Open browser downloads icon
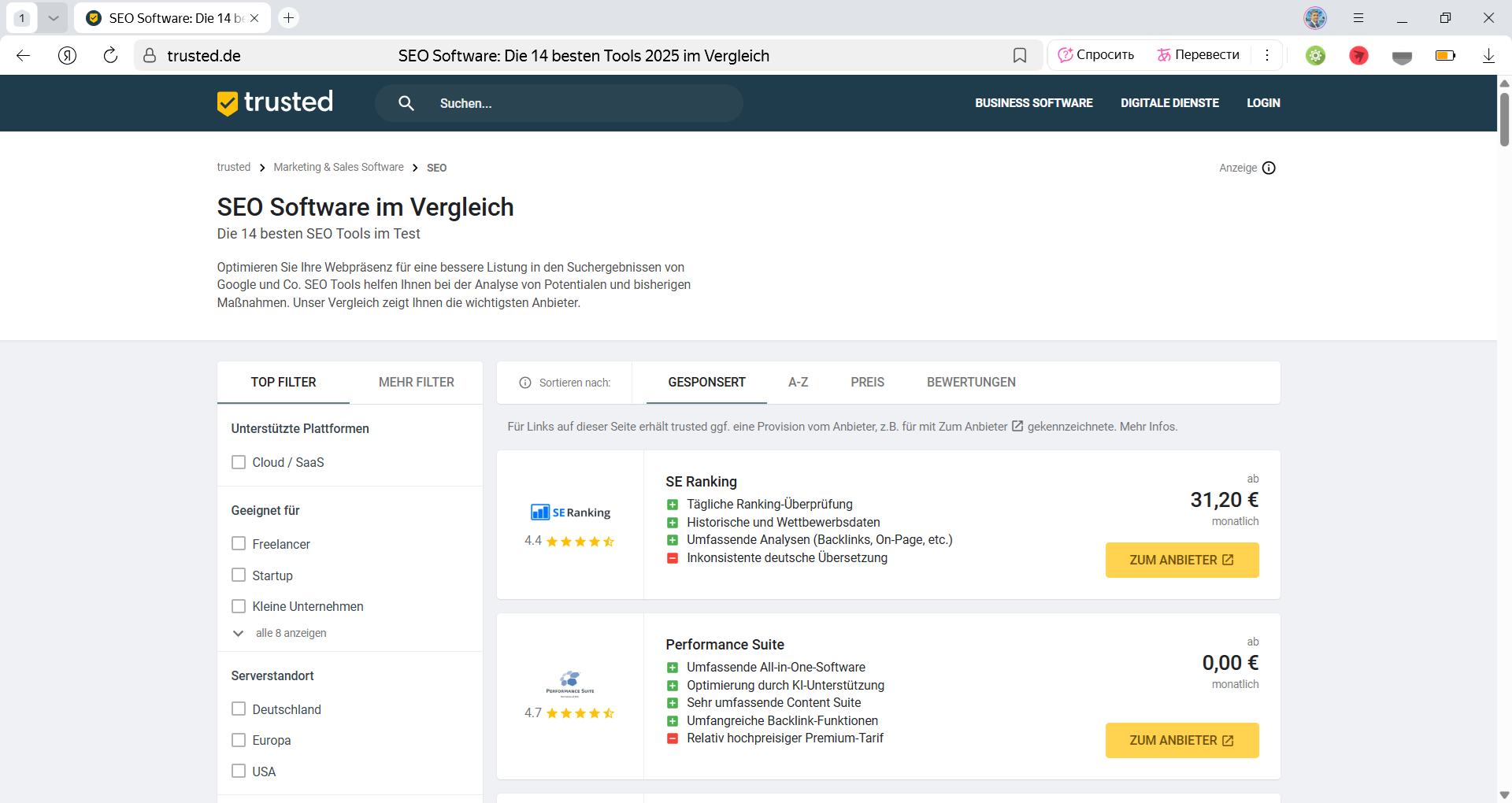The image size is (1512, 803). (x=1488, y=55)
